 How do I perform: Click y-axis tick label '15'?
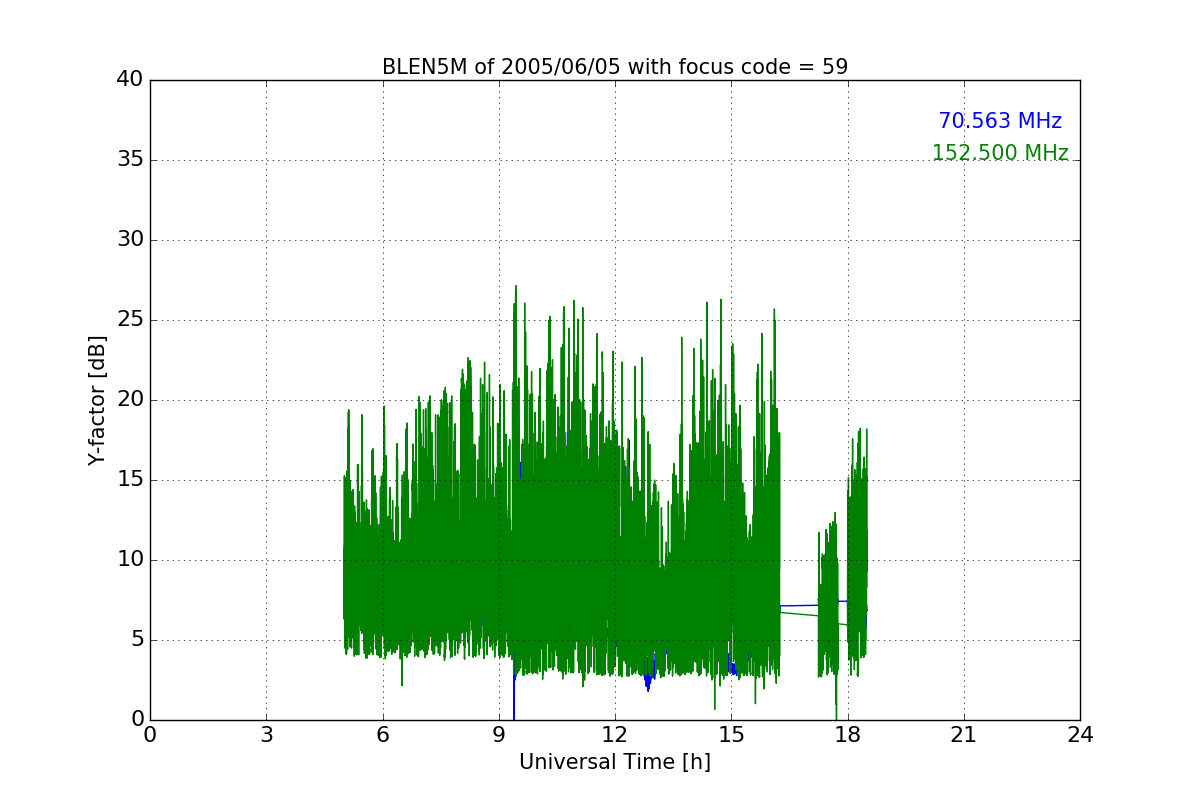[x=130, y=480]
